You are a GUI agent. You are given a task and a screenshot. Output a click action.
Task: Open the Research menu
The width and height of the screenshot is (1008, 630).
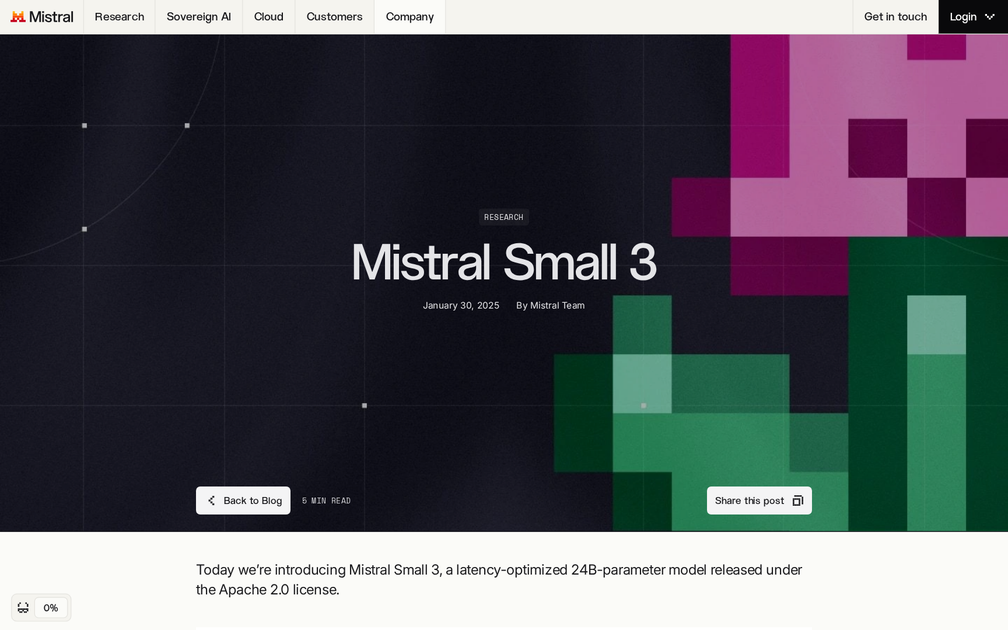[120, 17]
